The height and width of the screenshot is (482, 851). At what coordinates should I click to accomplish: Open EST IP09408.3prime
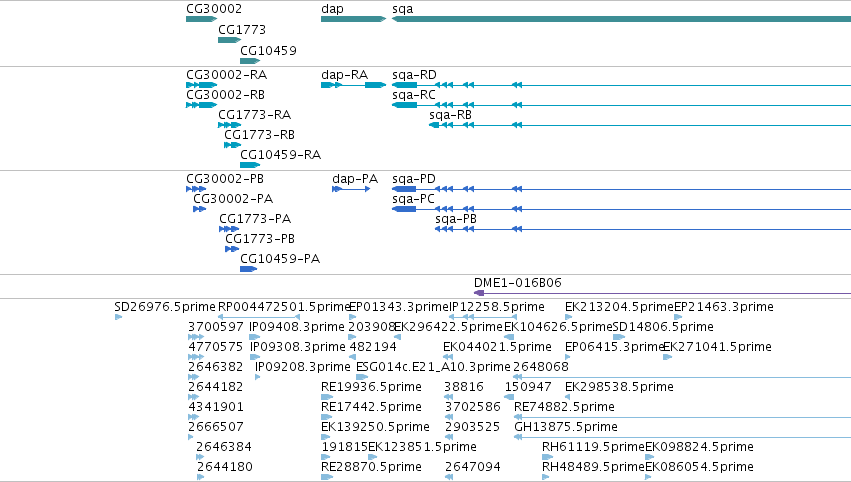pos(297,327)
